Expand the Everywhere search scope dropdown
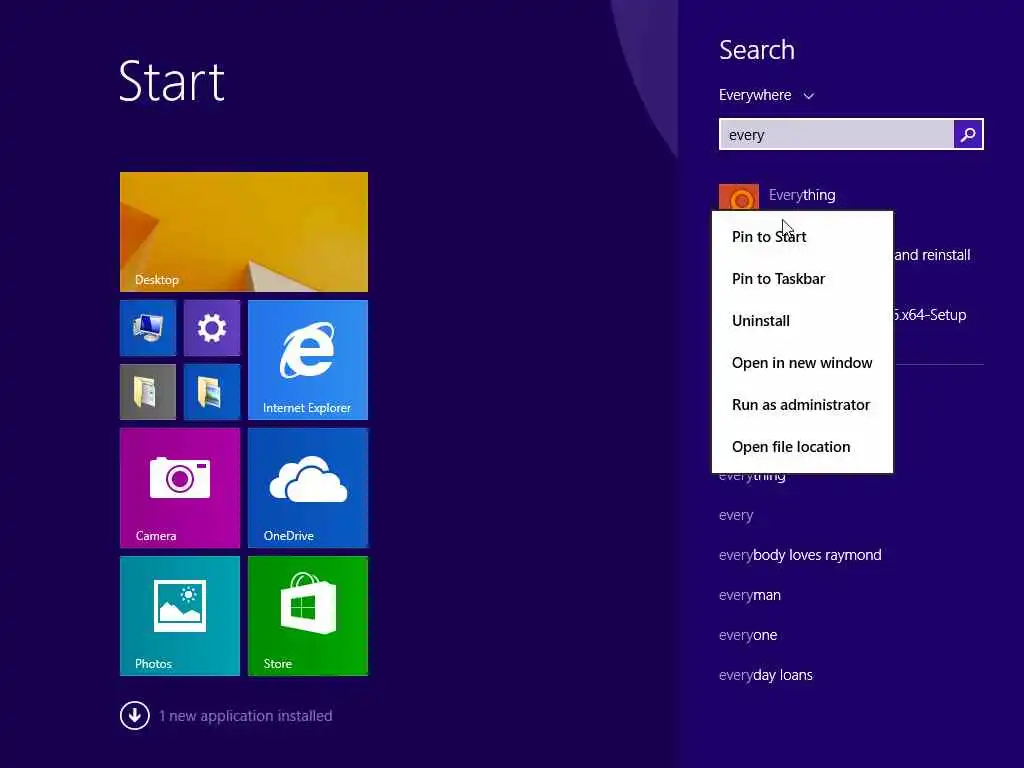This screenshot has width=1024, height=768. click(766, 95)
